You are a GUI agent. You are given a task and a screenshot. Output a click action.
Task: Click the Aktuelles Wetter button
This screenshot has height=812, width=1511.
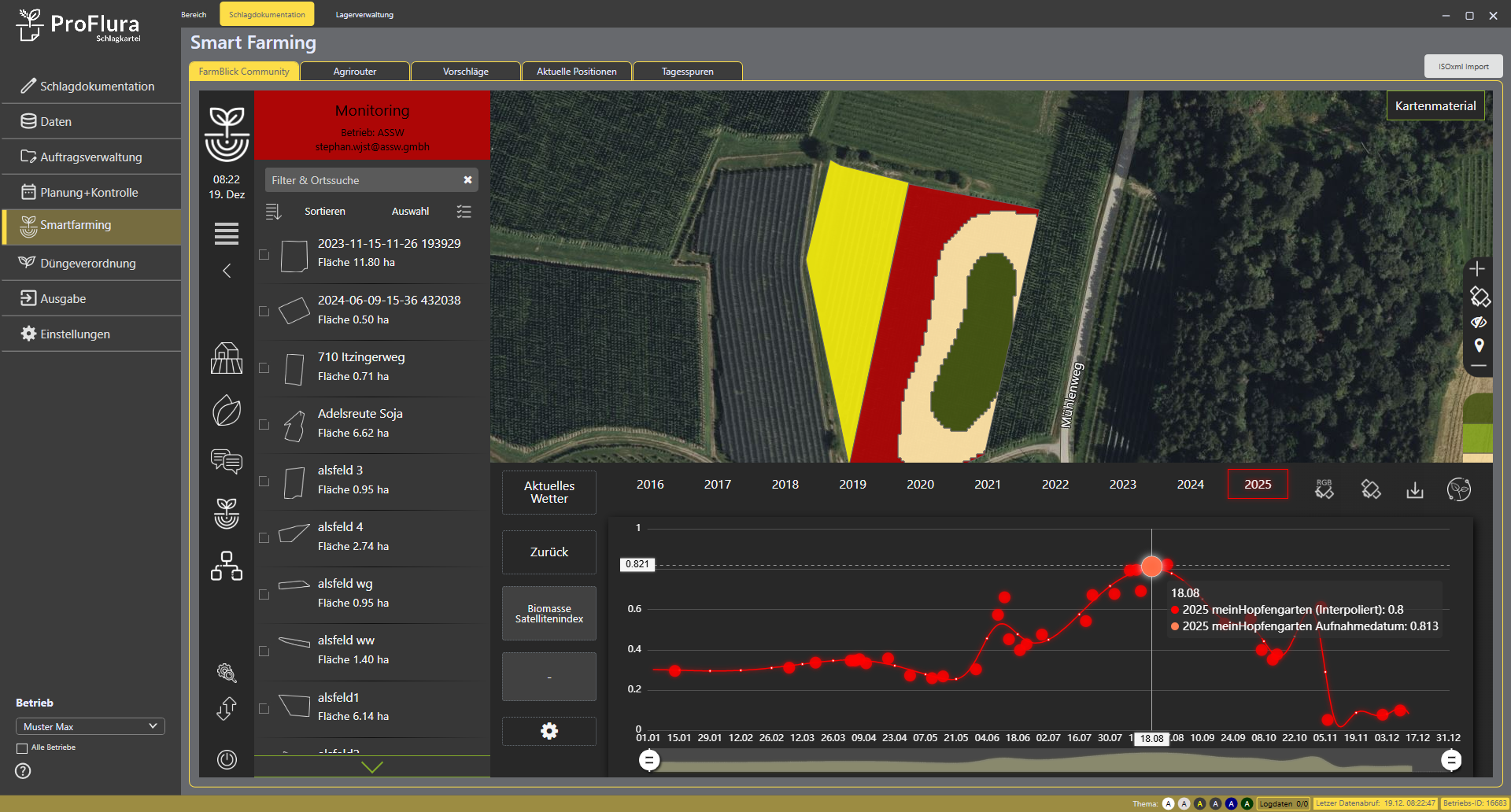[x=549, y=493]
